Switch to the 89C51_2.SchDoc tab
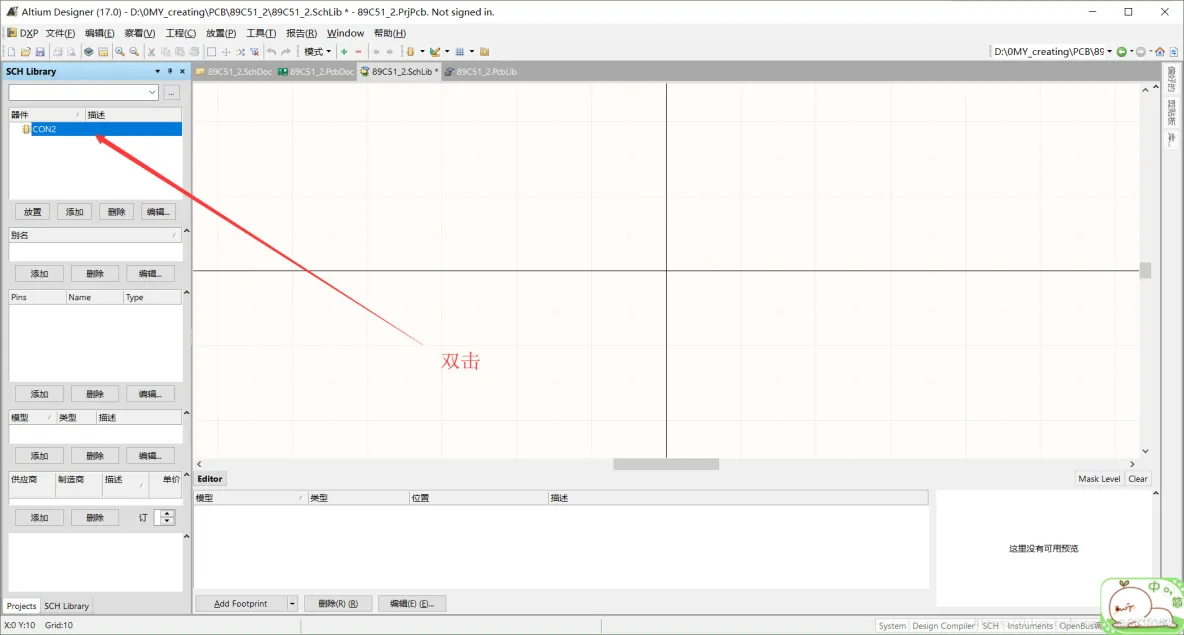Screen dimensions: 1184x635 point(233,72)
